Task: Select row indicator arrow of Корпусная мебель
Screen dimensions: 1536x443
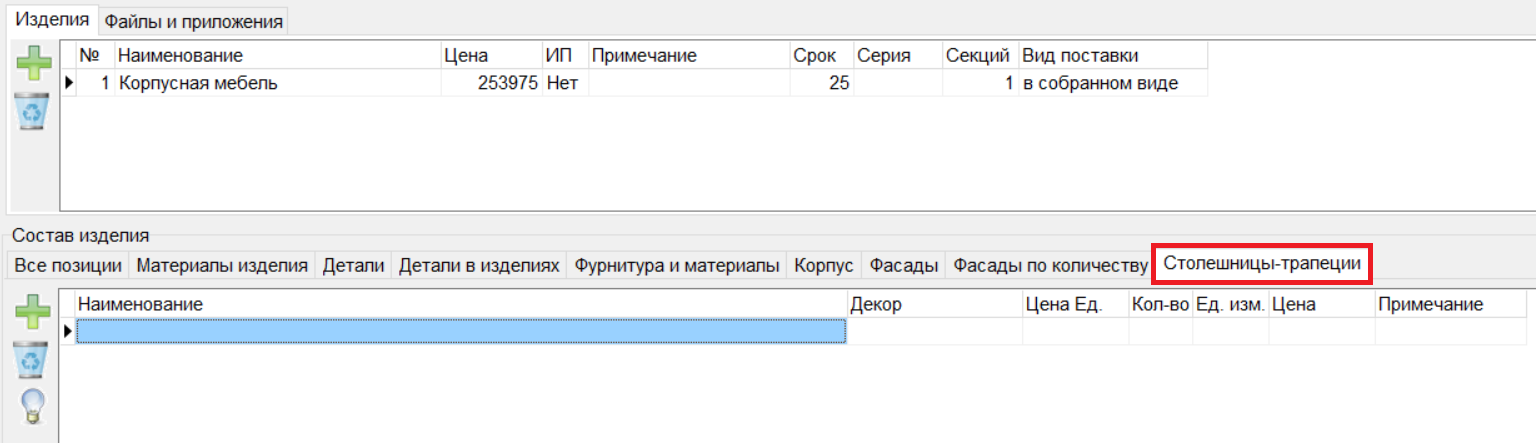Action: point(69,84)
